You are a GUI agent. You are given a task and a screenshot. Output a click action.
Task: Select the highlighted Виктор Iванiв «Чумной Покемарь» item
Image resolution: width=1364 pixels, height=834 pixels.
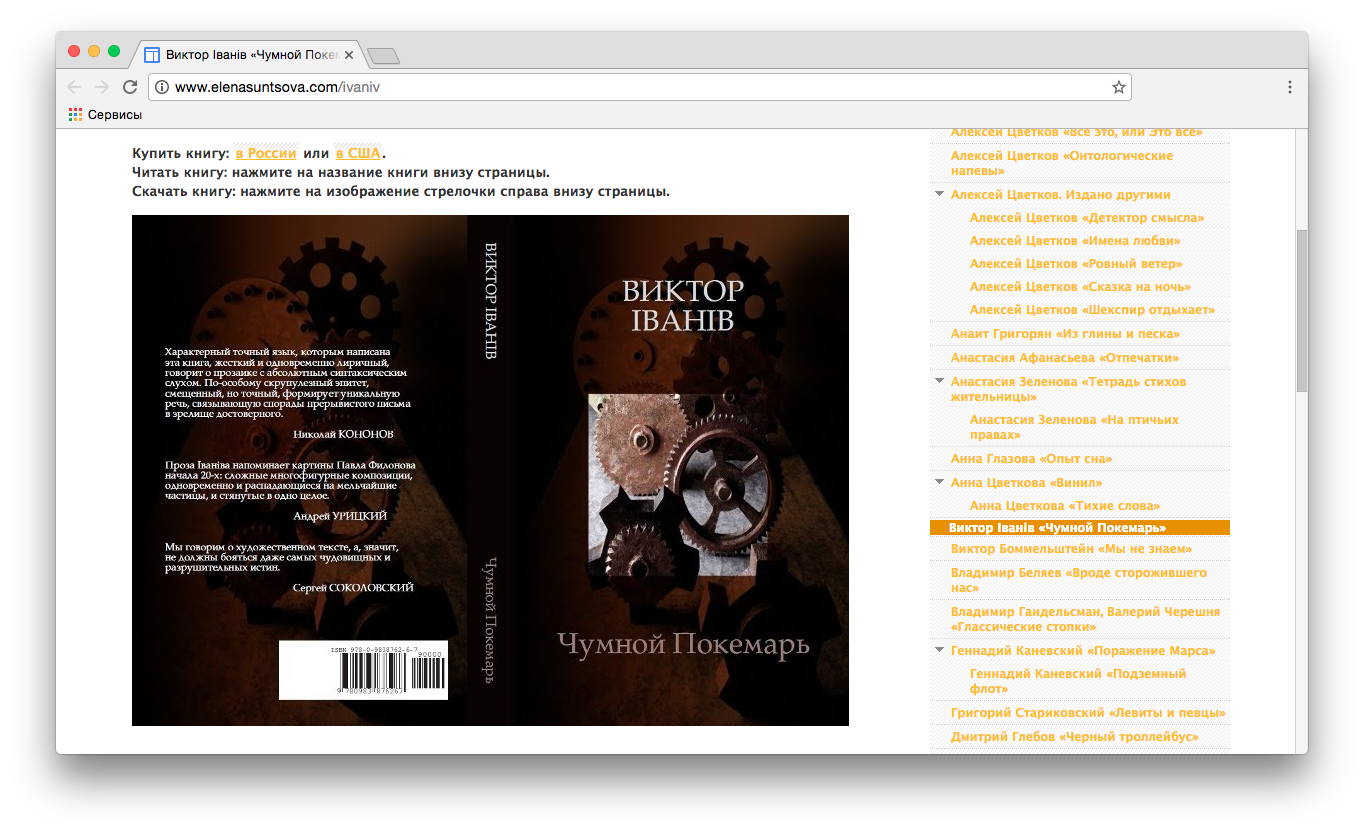pos(1057,528)
